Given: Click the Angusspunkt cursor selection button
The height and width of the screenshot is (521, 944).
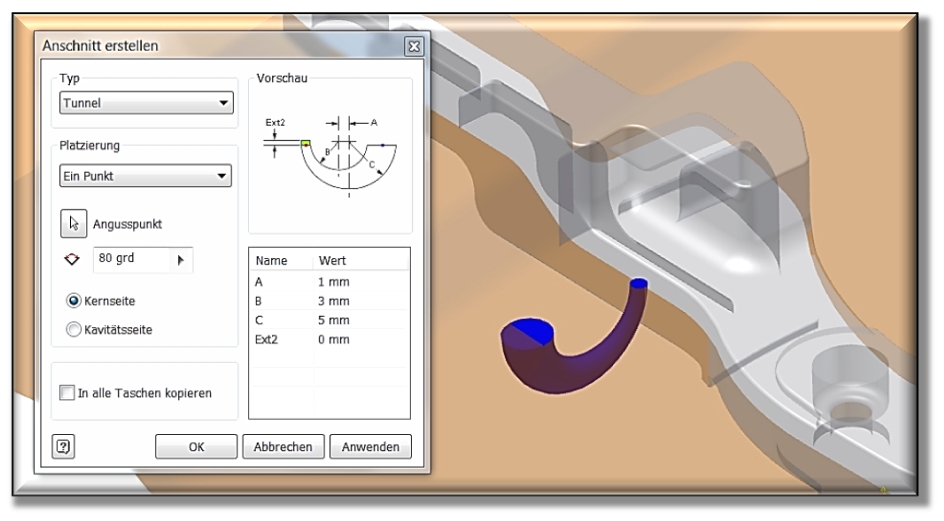Looking at the screenshot, I should tap(72, 223).
